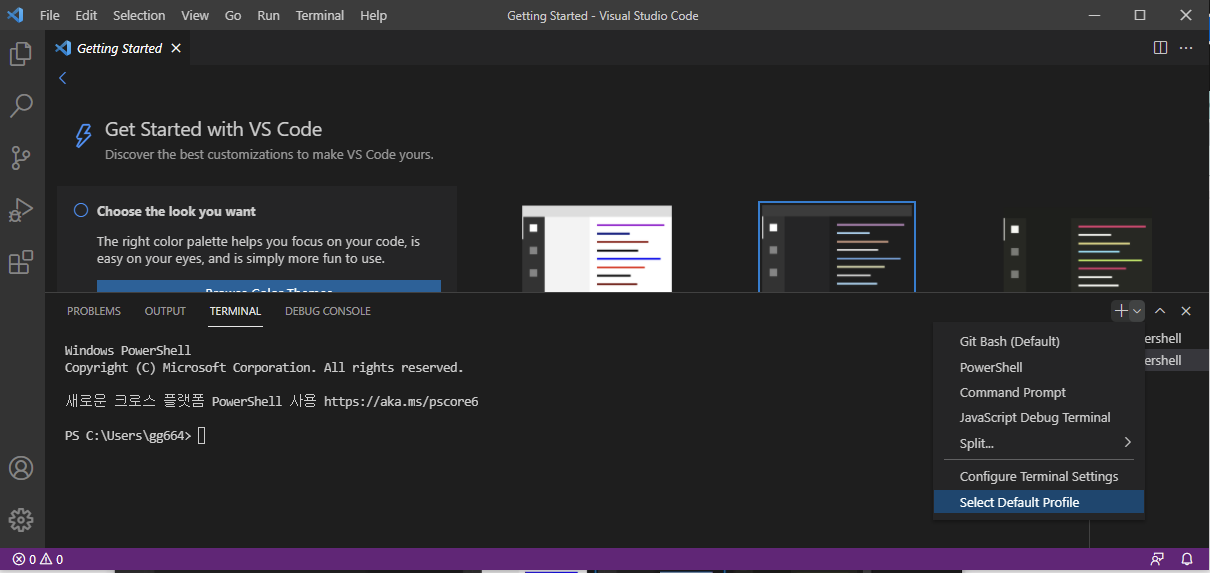This screenshot has height=573, width=1210.
Task: Open the Extensions view
Action: coord(21,262)
